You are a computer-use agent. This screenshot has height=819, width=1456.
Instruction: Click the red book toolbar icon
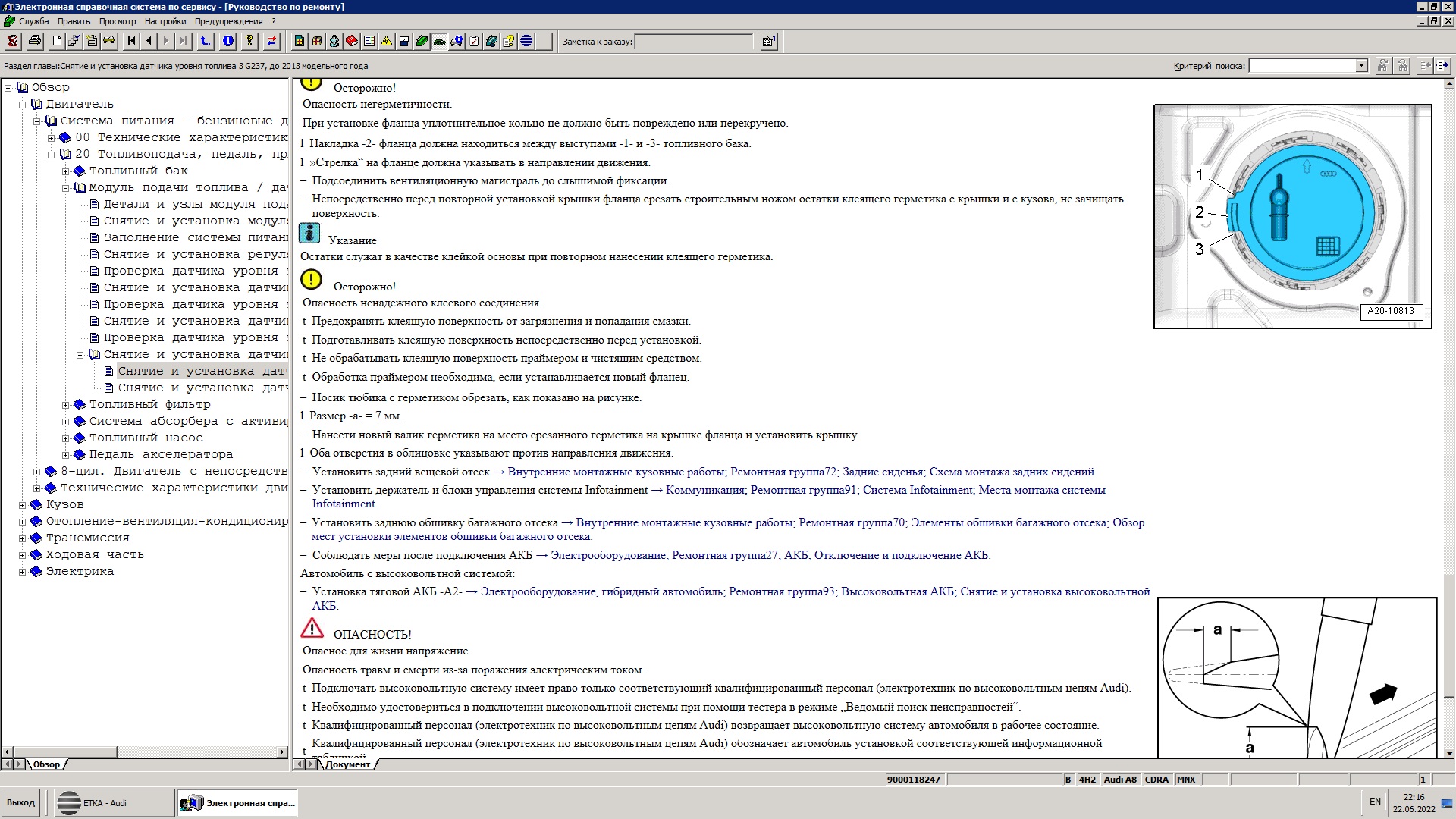[351, 42]
